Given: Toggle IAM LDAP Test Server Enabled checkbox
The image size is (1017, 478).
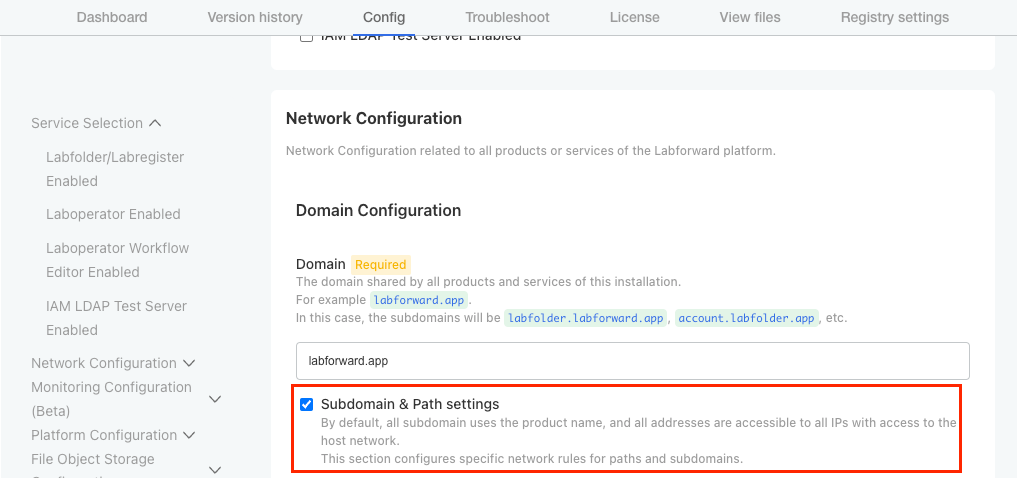Looking at the screenshot, I should click(306, 38).
